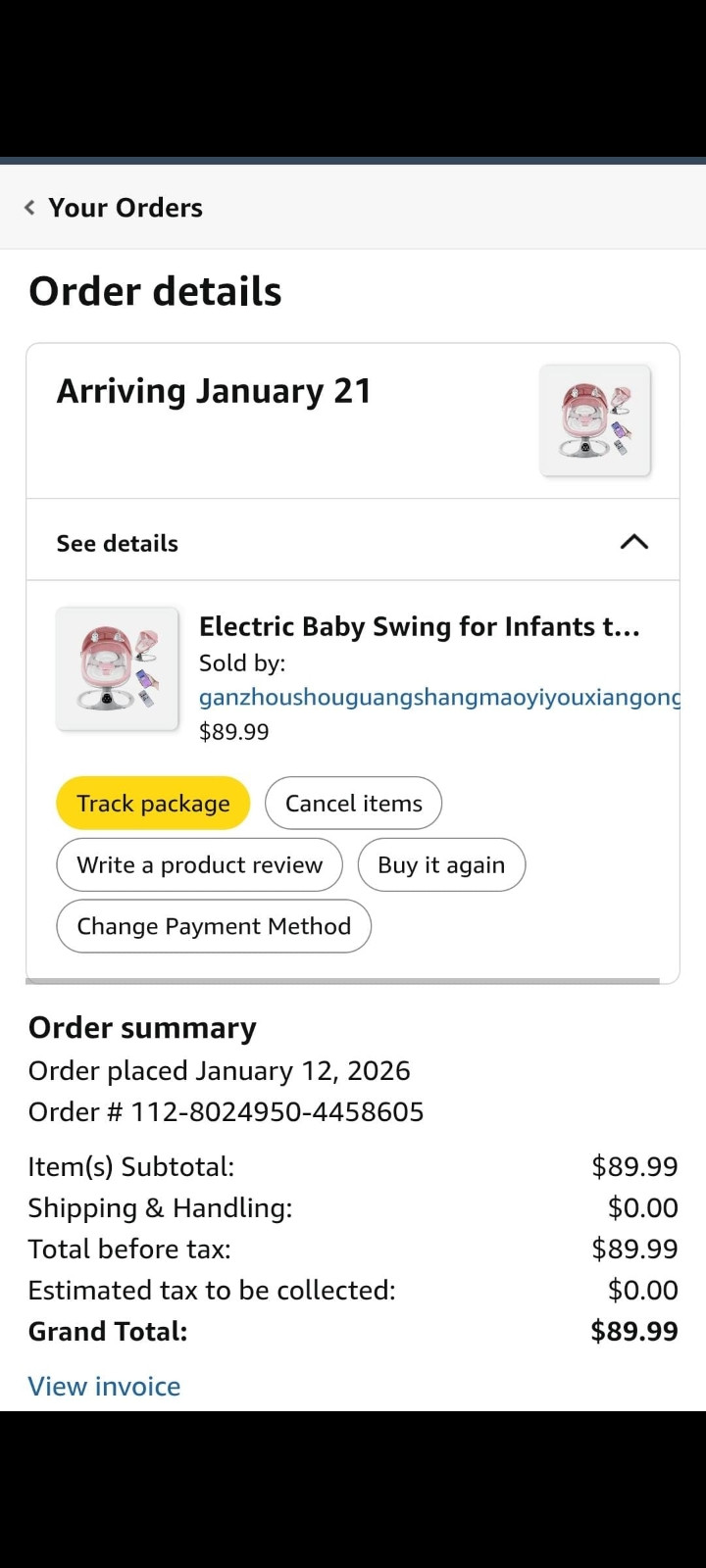Tap the Buy it again button
Screen dimensions: 706x1568
coord(441,865)
